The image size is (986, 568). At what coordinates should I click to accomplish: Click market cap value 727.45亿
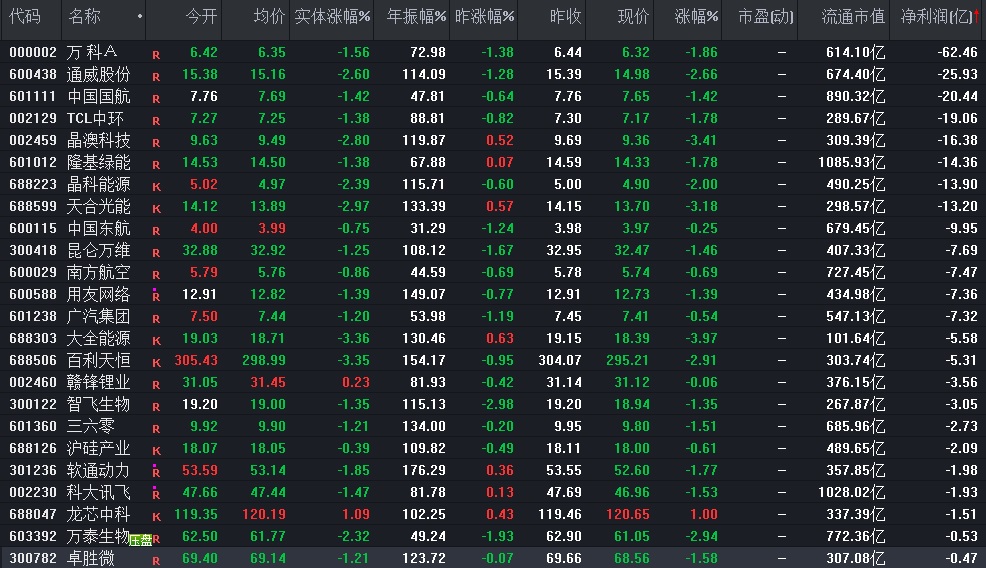855,272
